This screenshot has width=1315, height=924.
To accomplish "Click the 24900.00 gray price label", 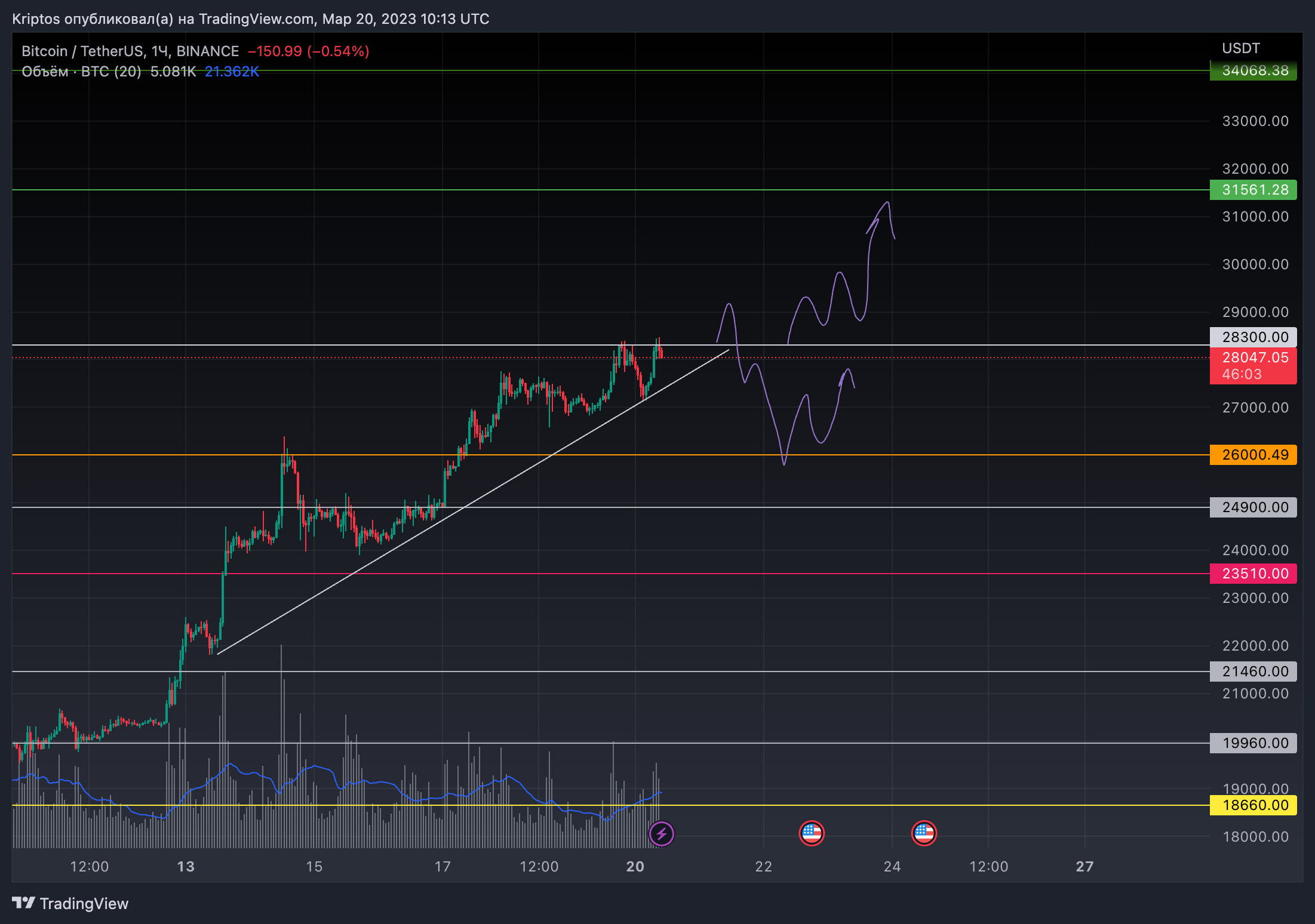I will (1253, 507).
